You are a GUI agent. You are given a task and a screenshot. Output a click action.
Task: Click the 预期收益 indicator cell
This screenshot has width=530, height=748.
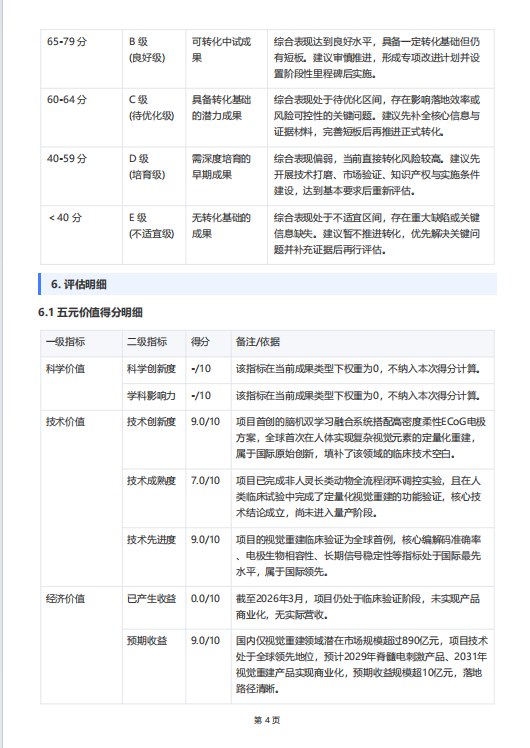tap(154, 666)
